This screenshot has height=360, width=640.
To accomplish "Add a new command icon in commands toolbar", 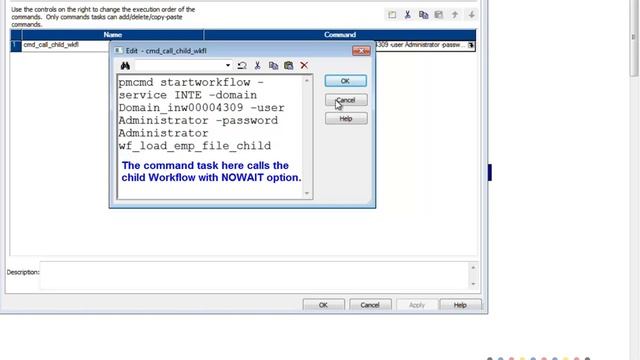I will [392, 15].
